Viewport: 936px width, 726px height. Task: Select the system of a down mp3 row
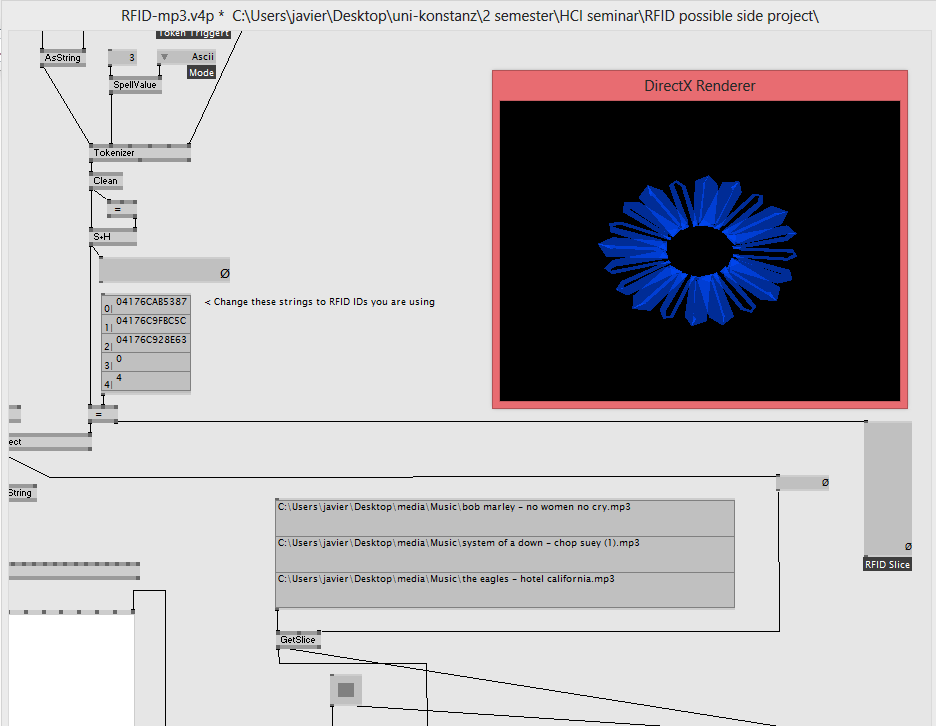pyautogui.click(x=505, y=554)
